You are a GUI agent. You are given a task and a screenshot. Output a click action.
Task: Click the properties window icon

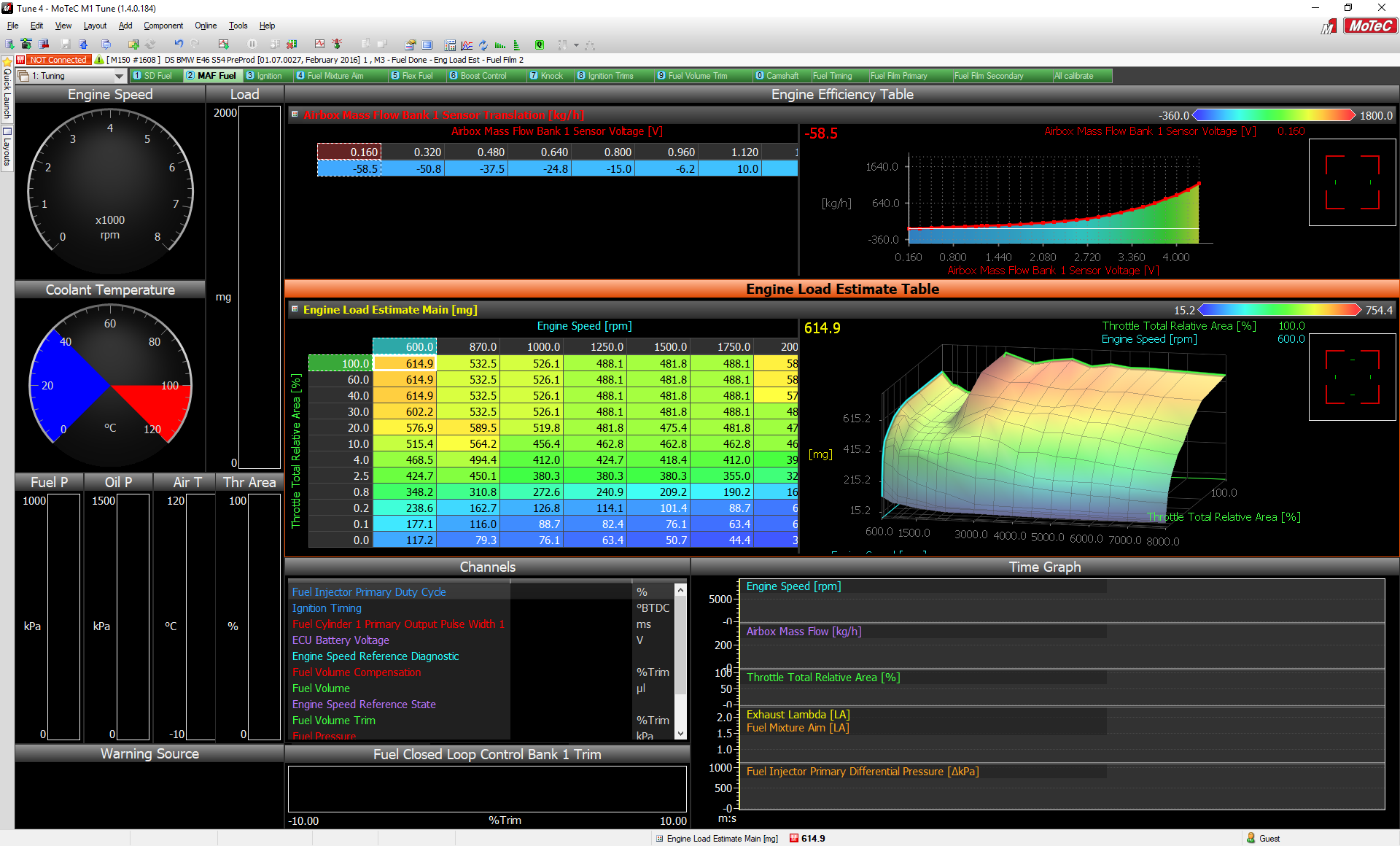point(411,44)
